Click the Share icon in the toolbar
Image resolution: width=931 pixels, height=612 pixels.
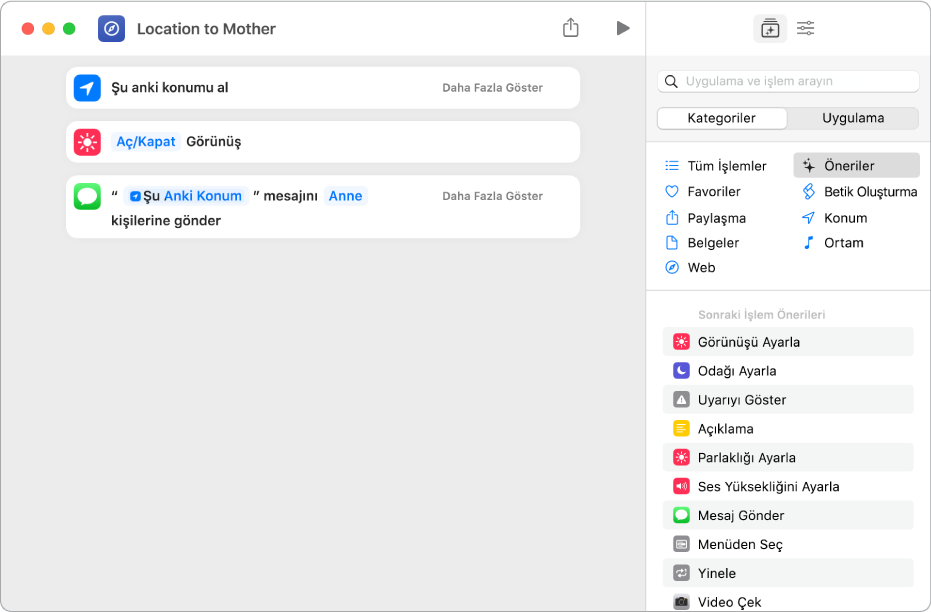(x=571, y=28)
